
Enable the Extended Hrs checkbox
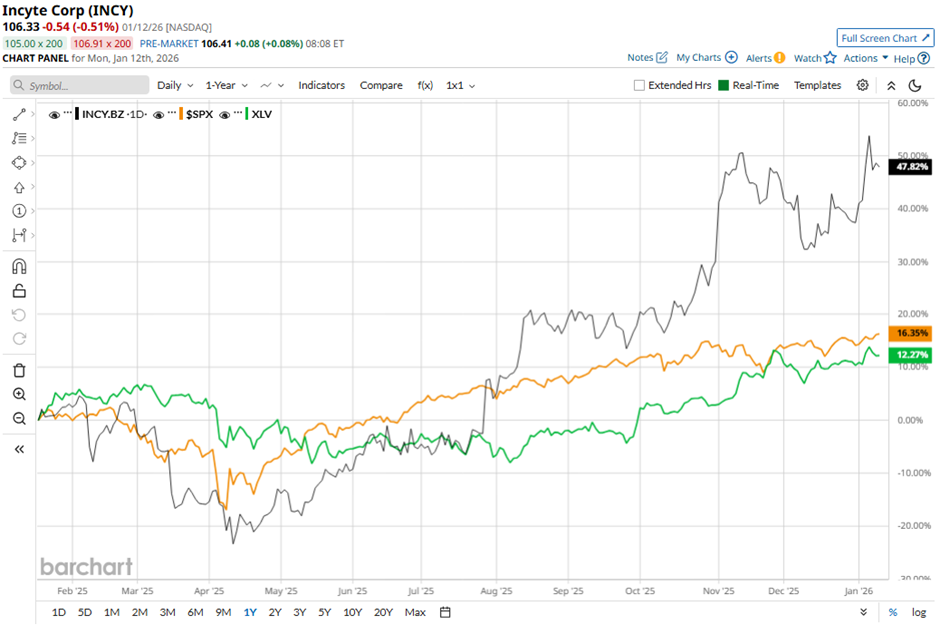pyautogui.click(x=639, y=86)
